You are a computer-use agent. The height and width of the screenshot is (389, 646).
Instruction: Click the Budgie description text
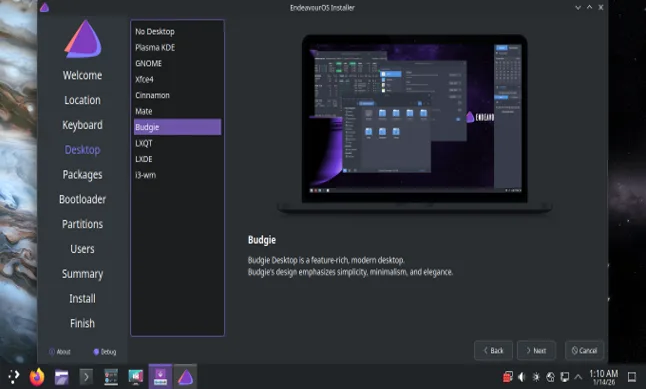click(x=350, y=266)
